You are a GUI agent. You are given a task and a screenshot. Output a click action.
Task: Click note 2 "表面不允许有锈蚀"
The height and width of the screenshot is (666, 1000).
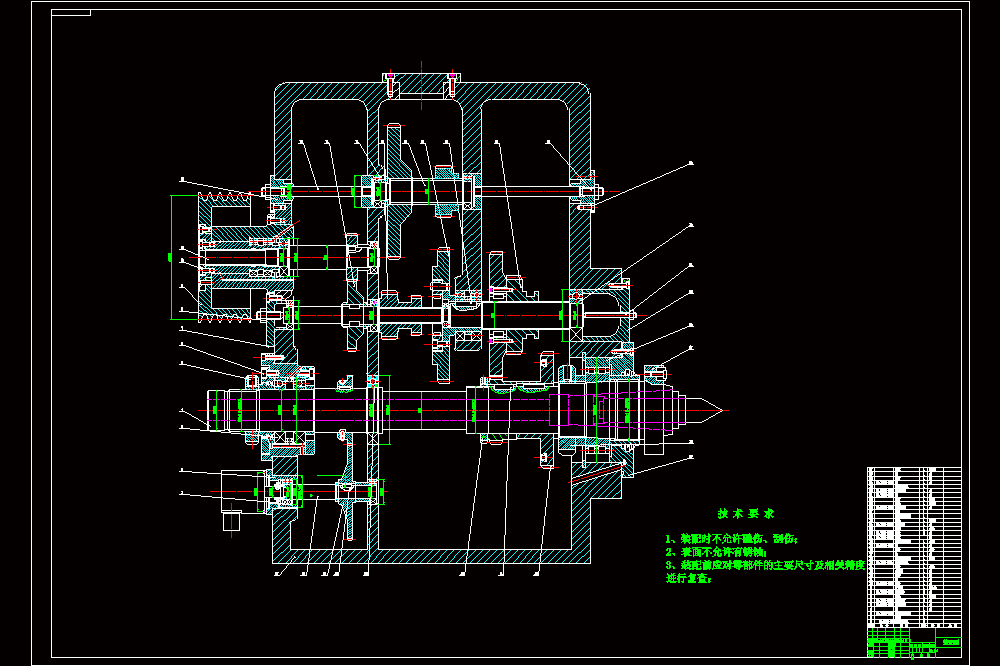[x=717, y=552]
